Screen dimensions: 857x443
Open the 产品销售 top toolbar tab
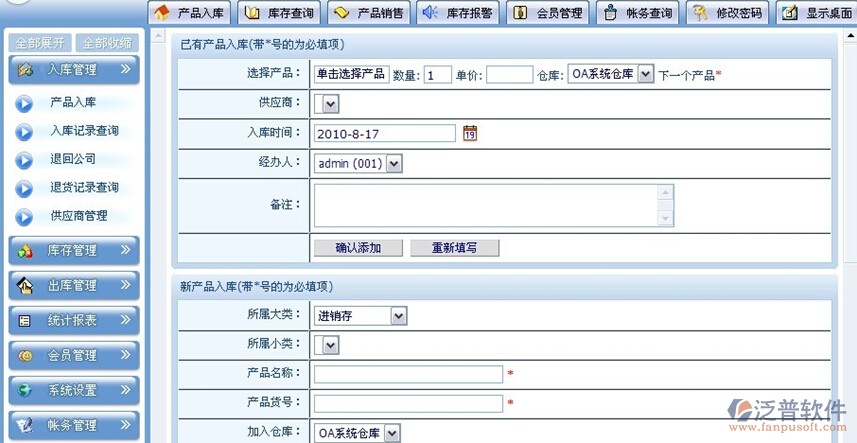coord(368,13)
